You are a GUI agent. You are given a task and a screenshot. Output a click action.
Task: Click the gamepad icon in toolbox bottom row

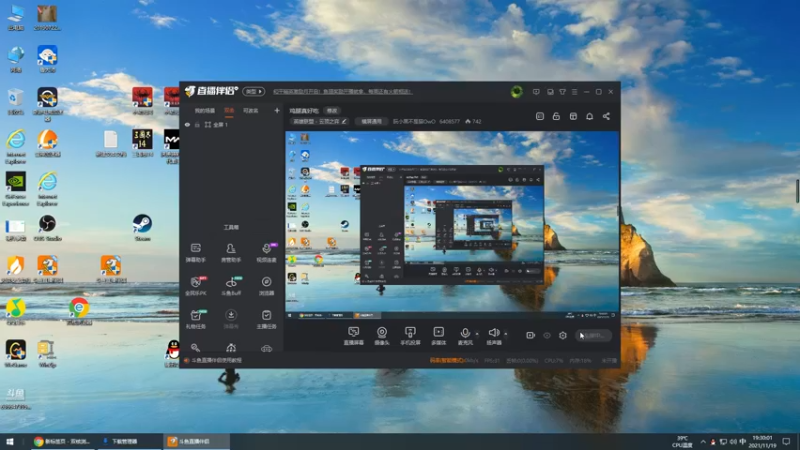pos(266,348)
